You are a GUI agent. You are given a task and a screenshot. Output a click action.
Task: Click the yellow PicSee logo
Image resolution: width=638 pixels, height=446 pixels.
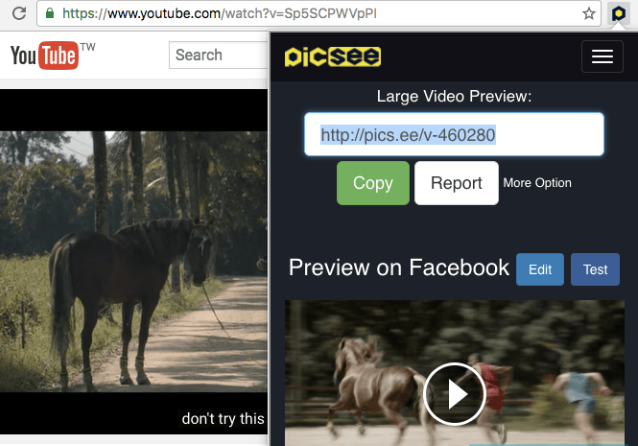point(332,57)
